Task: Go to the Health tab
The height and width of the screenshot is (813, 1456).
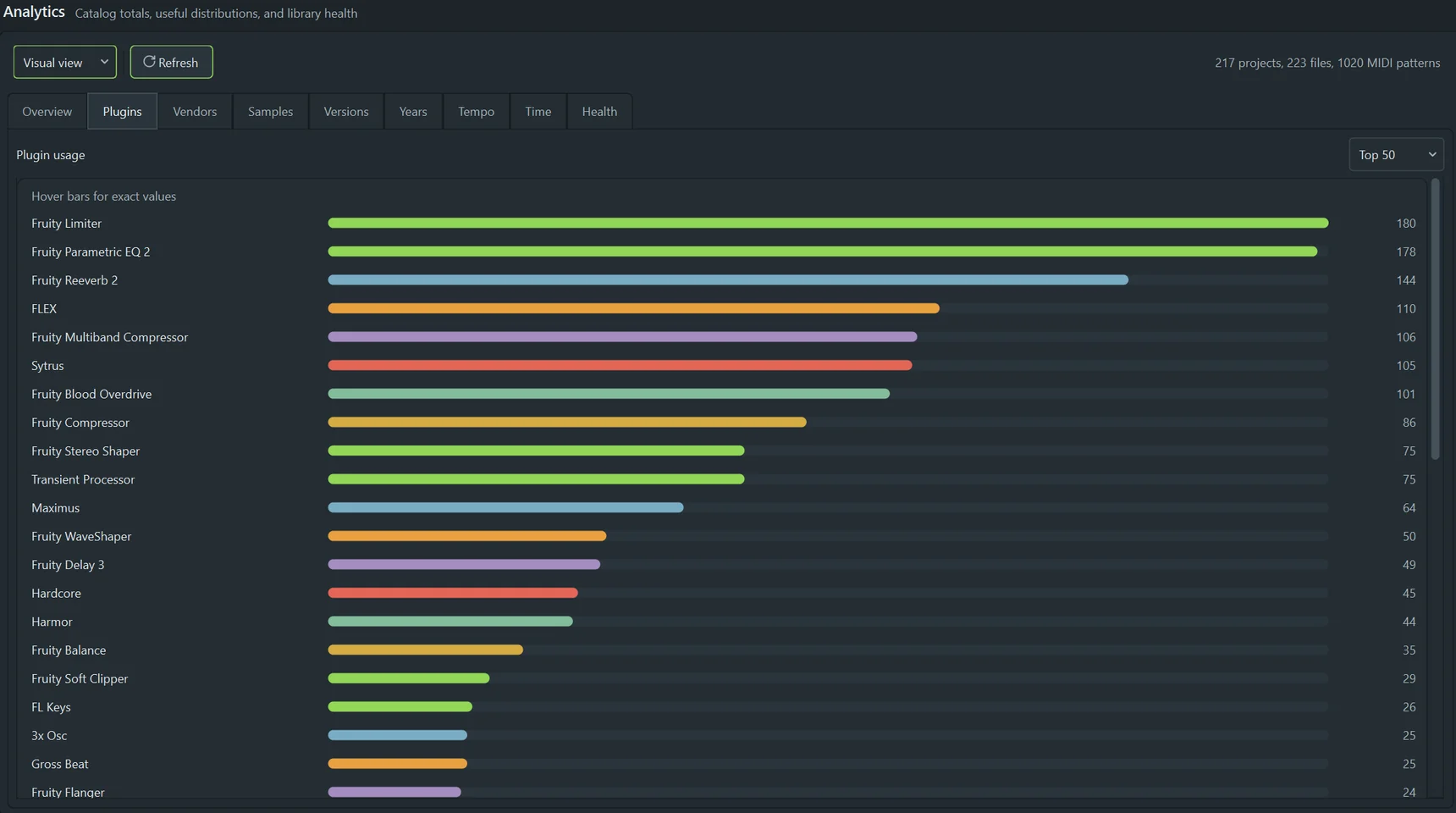Action: 599,111
